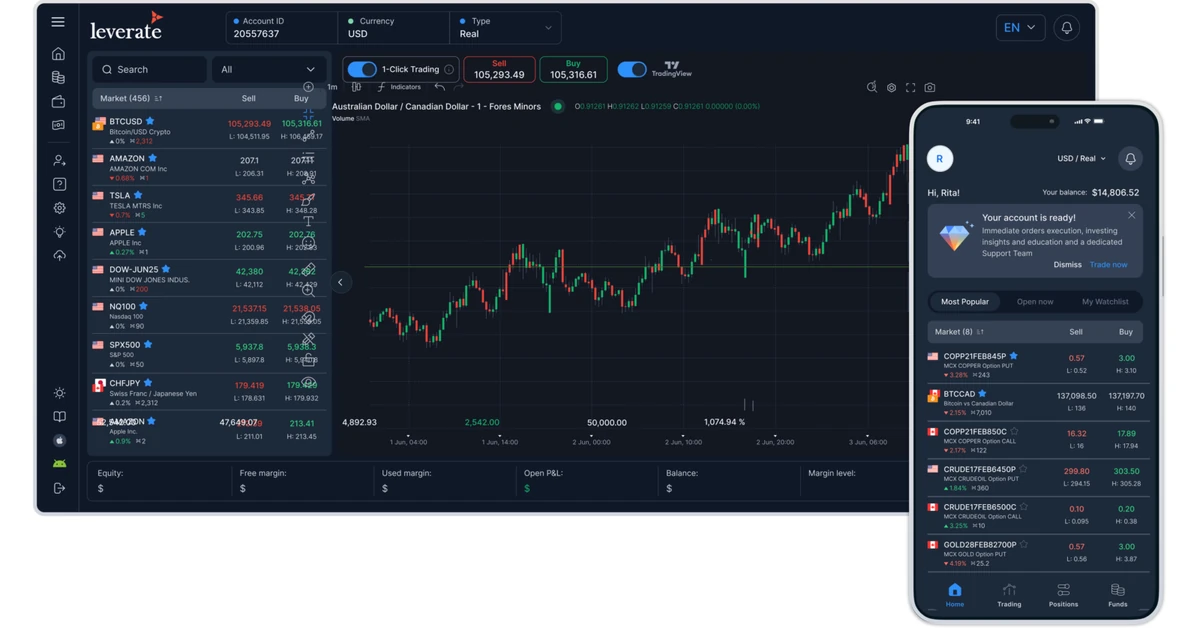Toggle the DOW-JUN25 favorite star
This screenshot has width=1200, height=628.
pos(166,269)
